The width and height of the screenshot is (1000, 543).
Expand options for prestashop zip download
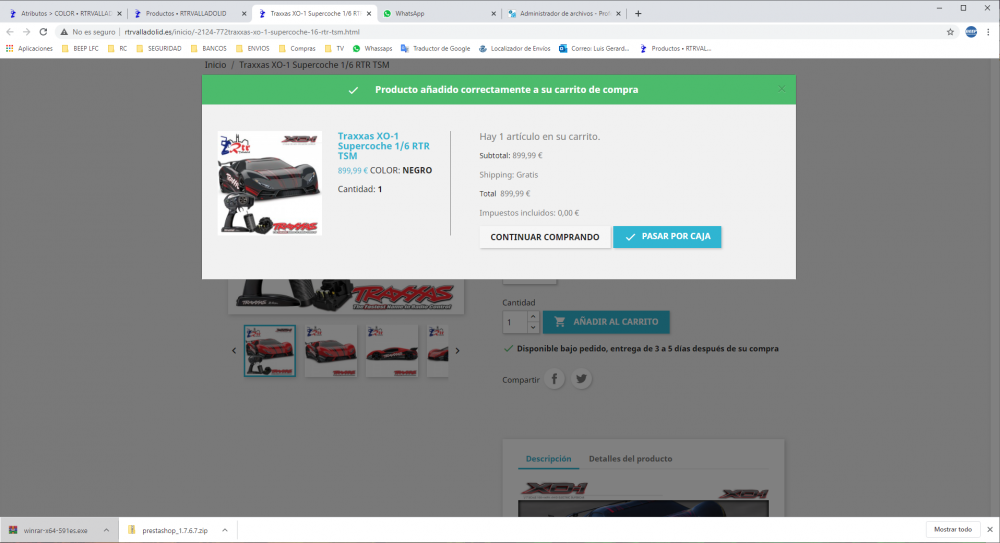pyautogui.click(x=225, y=530)
